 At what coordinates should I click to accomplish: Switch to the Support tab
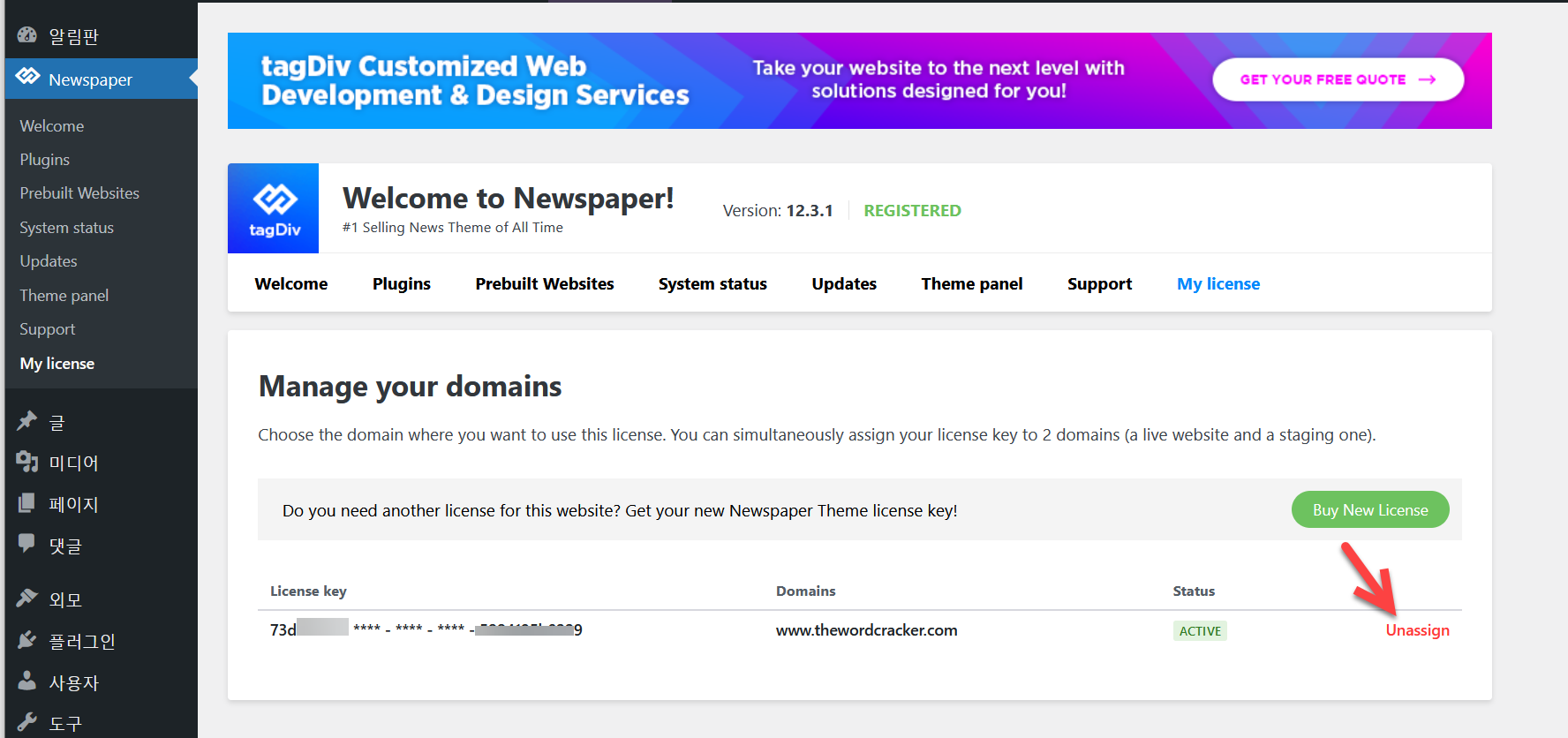(x=1099, y=283)
